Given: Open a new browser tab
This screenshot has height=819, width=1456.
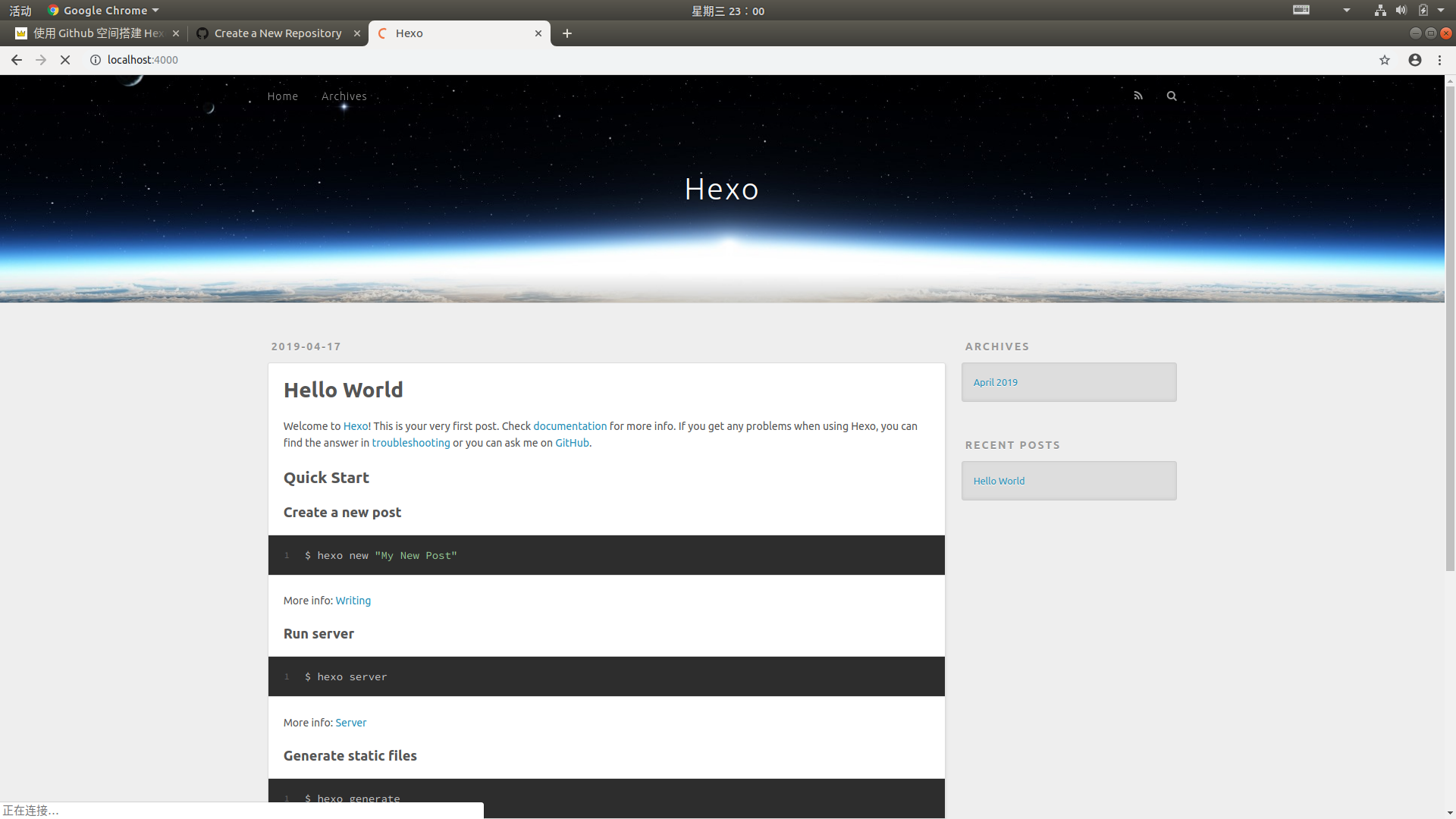Looking at the screenshot, I should coord(567,33).
